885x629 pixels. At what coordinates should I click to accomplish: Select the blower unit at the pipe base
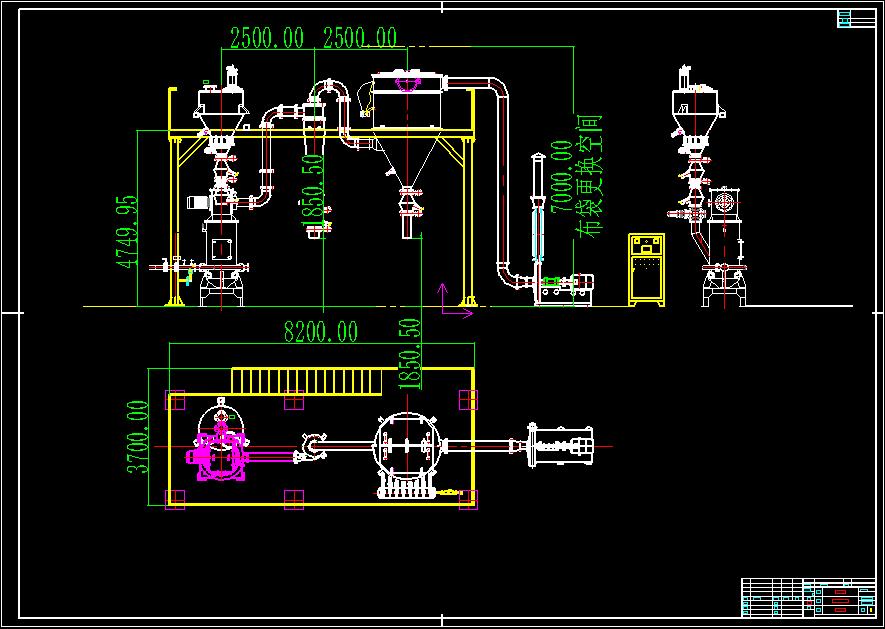point(566,287)
